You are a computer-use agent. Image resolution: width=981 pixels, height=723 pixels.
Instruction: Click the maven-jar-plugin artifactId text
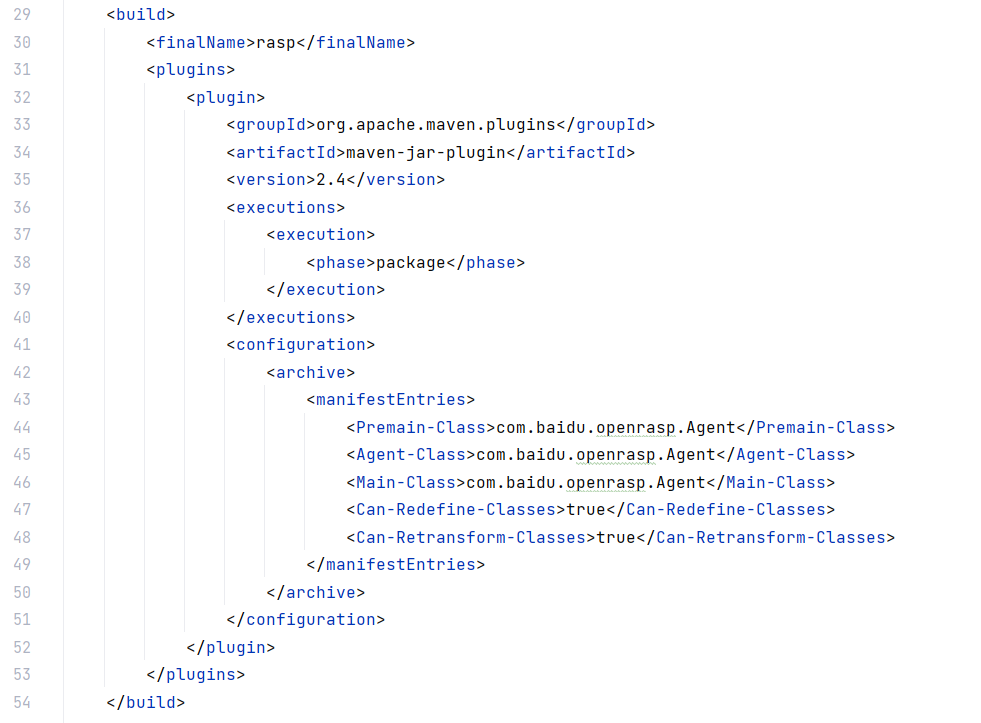[426, 153]
